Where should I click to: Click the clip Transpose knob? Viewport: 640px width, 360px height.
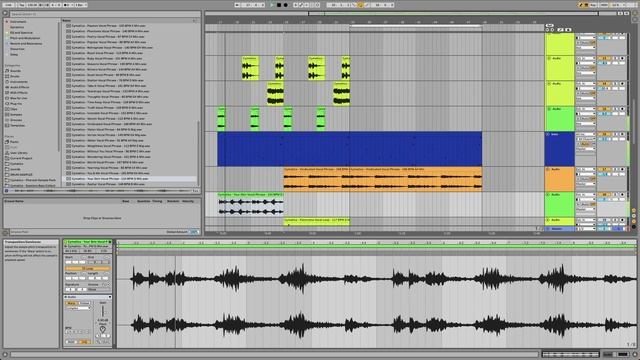[x=103, y=329]
